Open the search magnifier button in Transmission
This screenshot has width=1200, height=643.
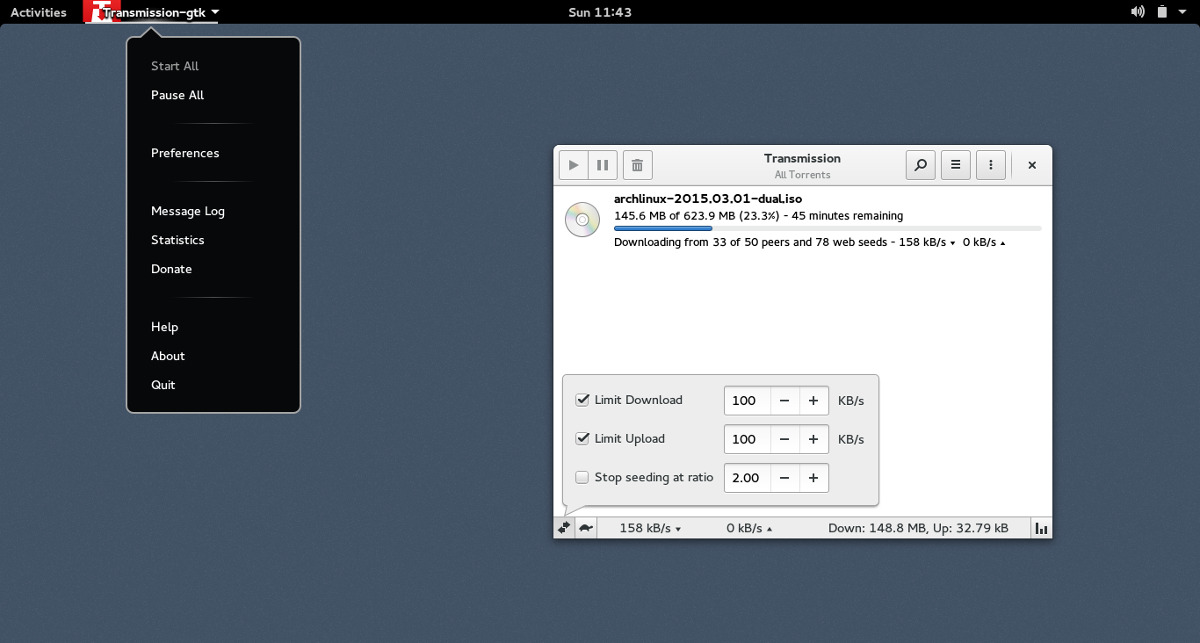[x=921, y=165]
